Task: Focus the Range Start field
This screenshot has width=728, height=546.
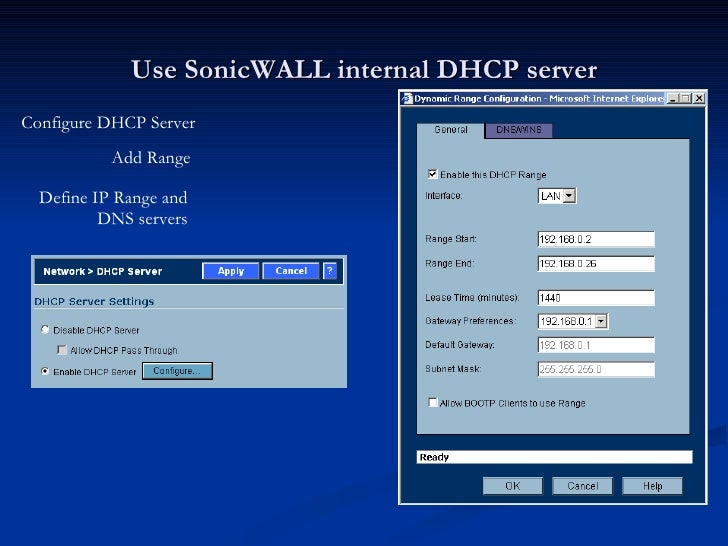Action: click(x=596, y=239)
